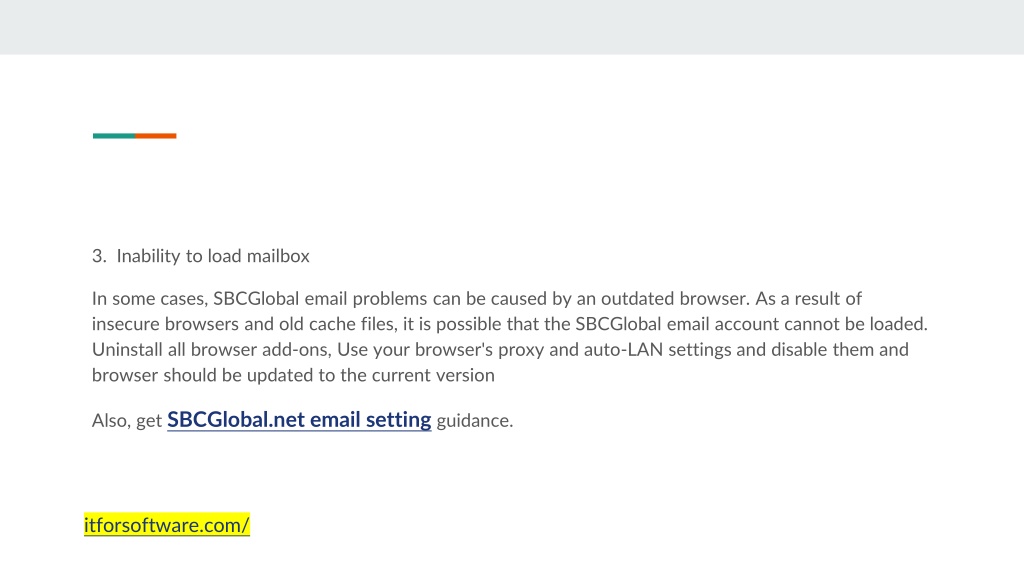Select the heading "Inability to load mailbox"
Screen dimensions: 1024x576
213,256
